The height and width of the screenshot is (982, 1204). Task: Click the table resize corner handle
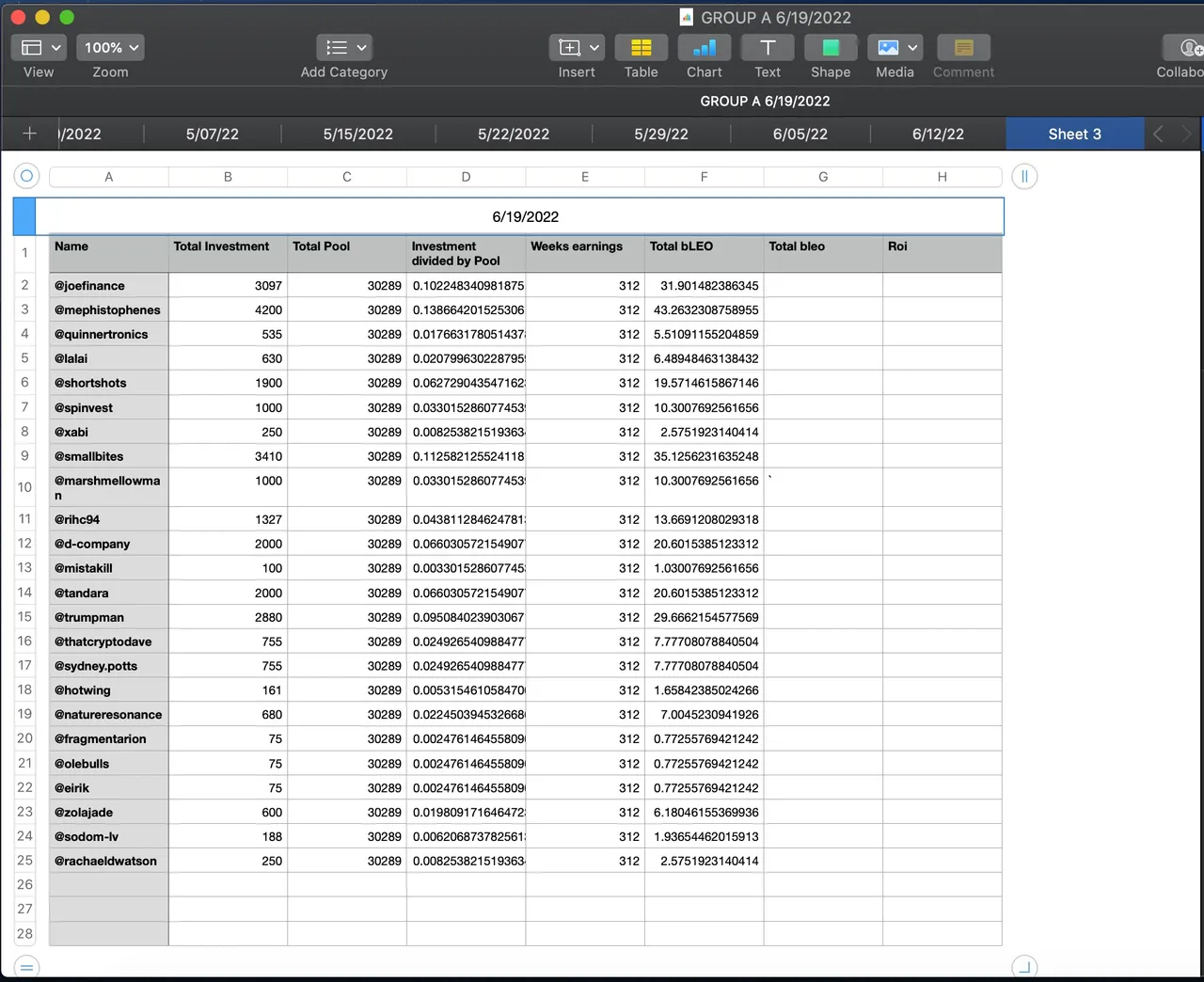click(1024, 966)
